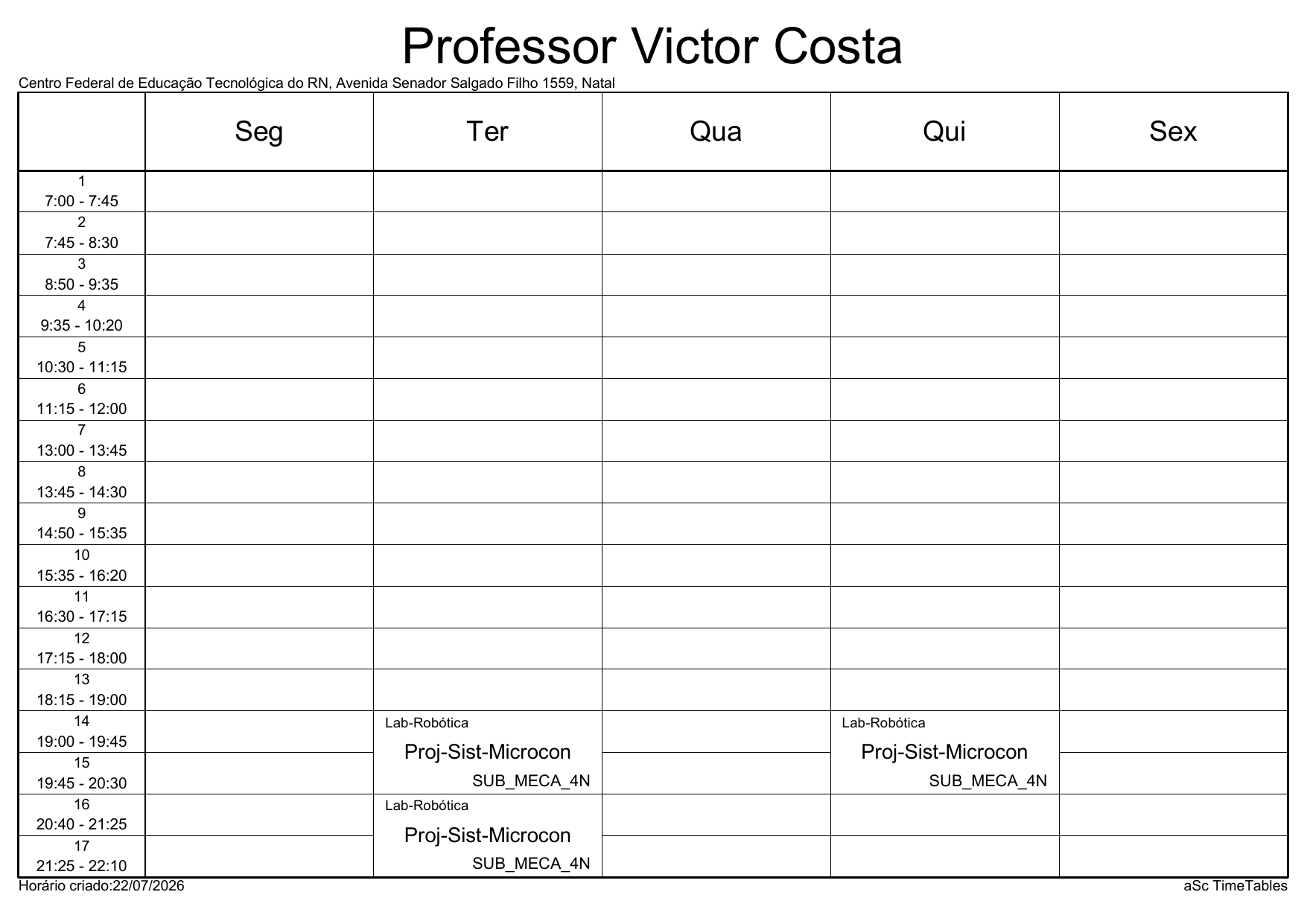Viewport: 1307px width, 924px height.
Task: Click empty Friday cell at period 10
Action: pos(1174,566)
